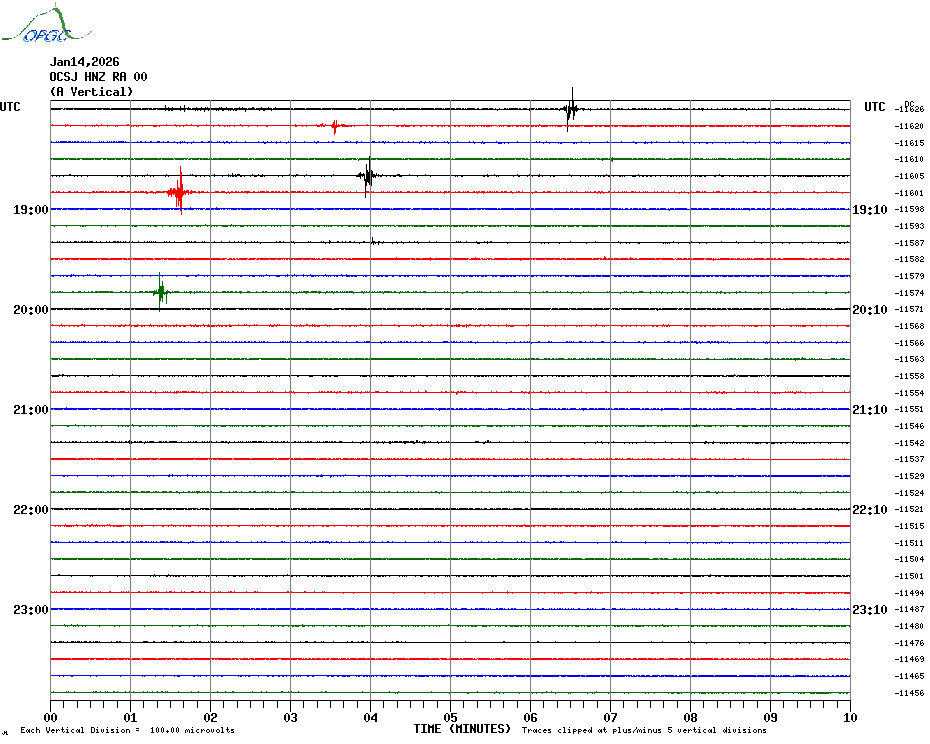Click the red seismic event near minute 01.6
This screenshot has height=744, width=930.
tap(180, 192)
